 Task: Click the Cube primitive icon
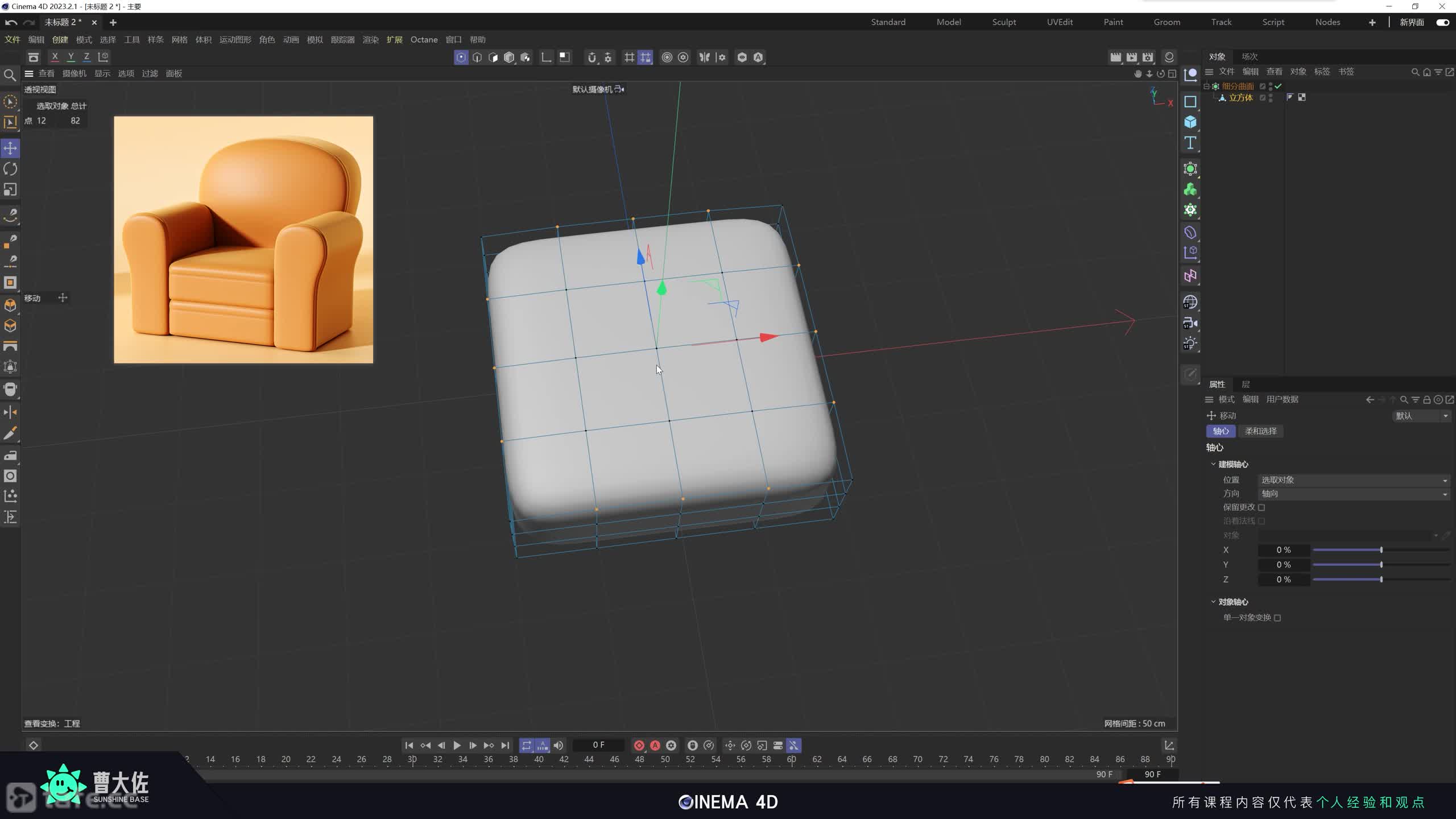click(1190, 122)
